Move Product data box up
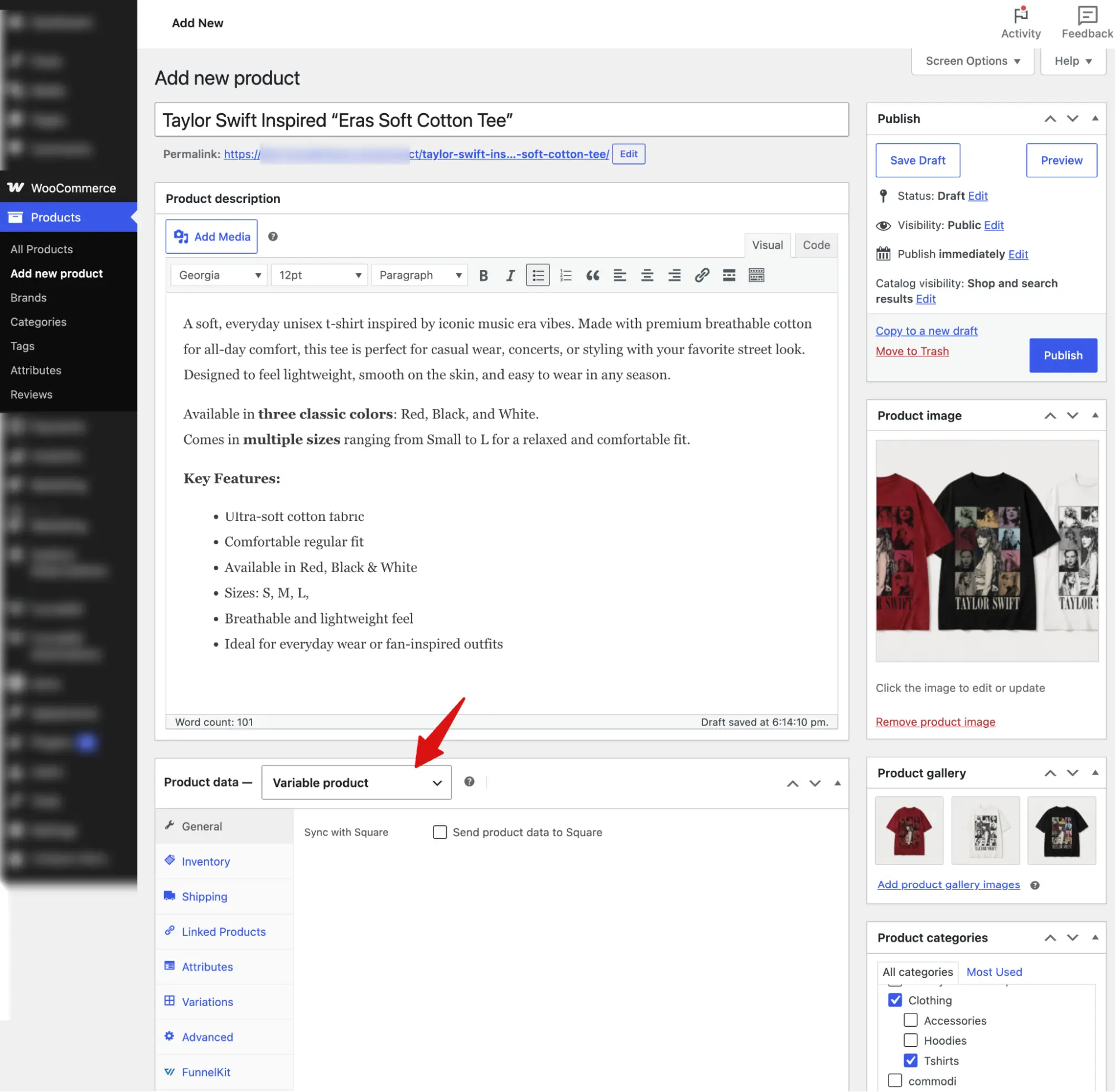The height and width of the screenshot is (1092, 1115). (793, 784)
